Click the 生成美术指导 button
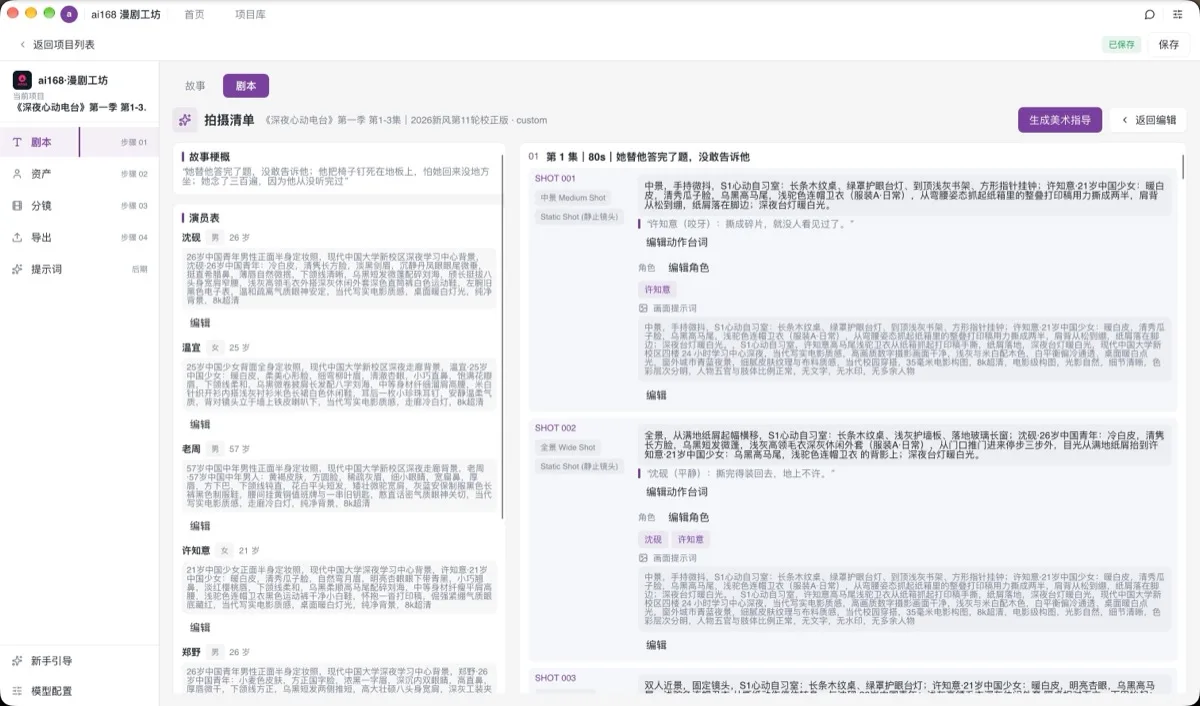 [1060, 120]
